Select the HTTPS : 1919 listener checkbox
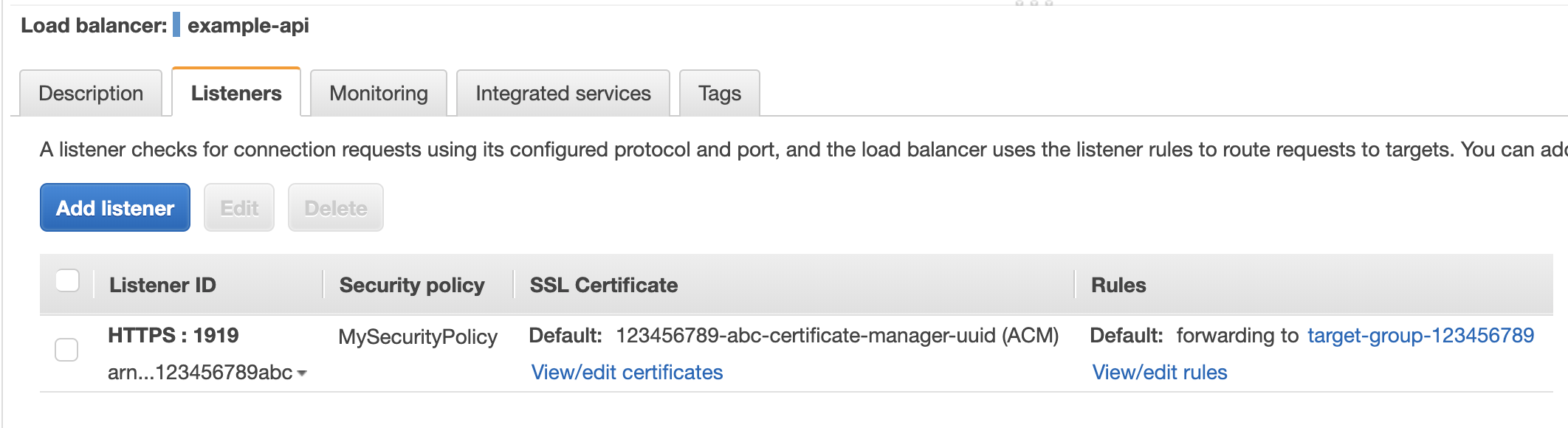 (66, 350)
